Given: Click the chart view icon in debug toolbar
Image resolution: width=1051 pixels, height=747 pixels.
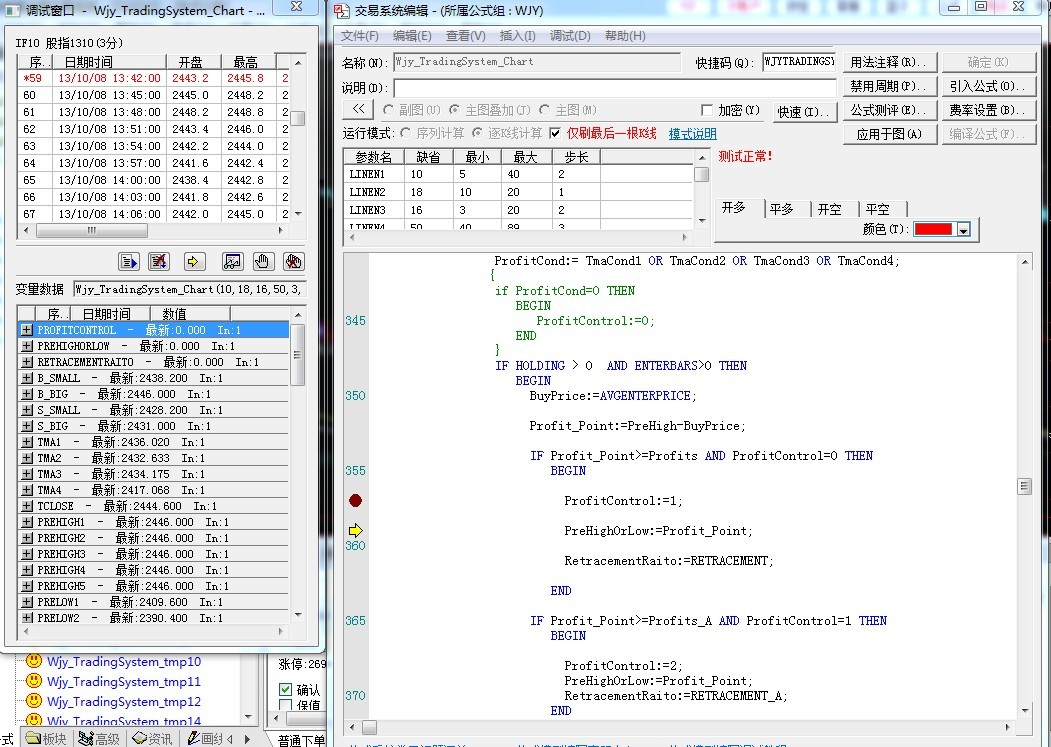Looking at the screenshot, I should [232, 261].
